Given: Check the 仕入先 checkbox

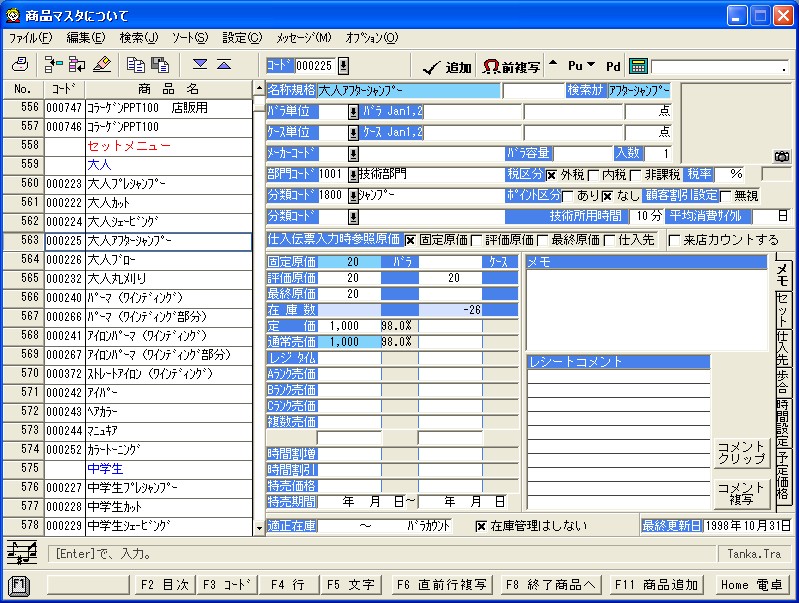Looking at the screenshot, I should coord(609,240).
